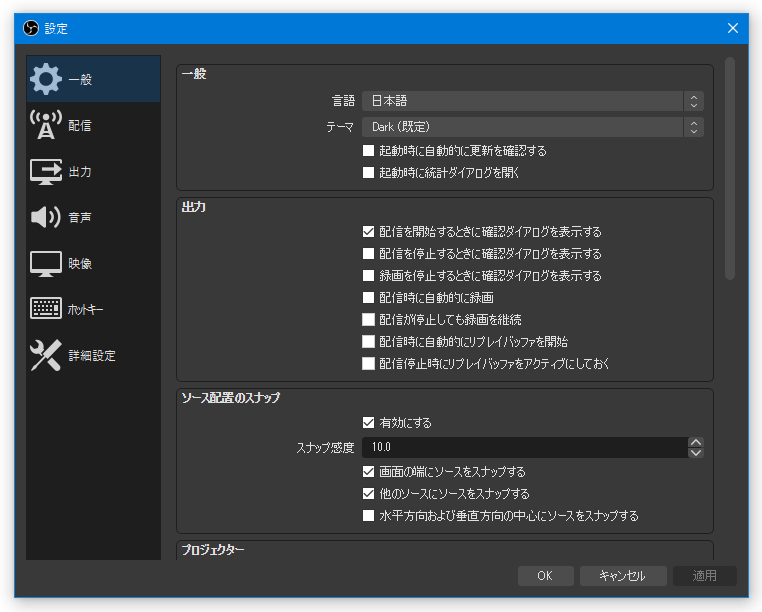
Task: Uncheck 画面の端にソースをスナップする
Action: (368, 472)
